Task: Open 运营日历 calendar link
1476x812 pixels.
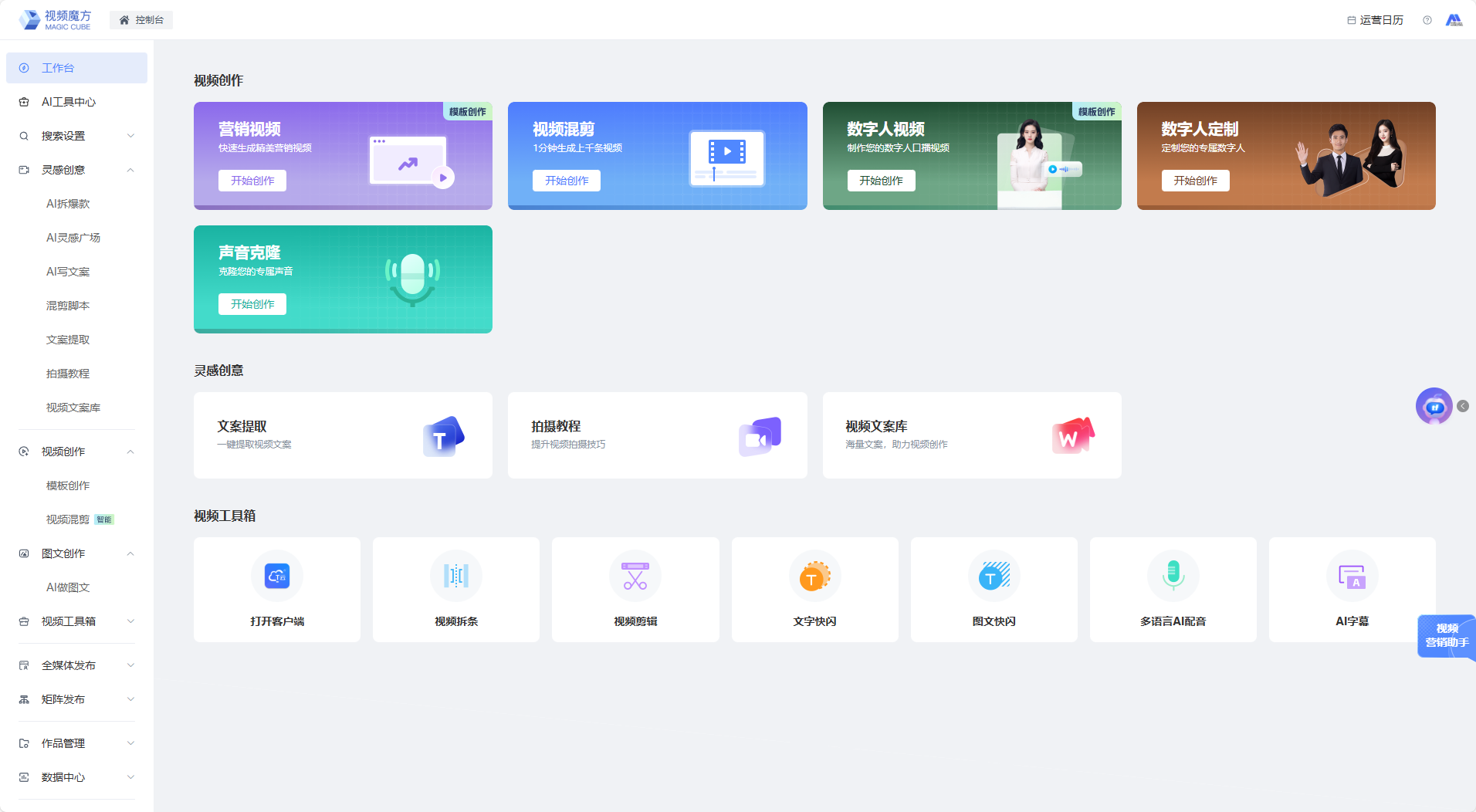Action: (1376, 20)
